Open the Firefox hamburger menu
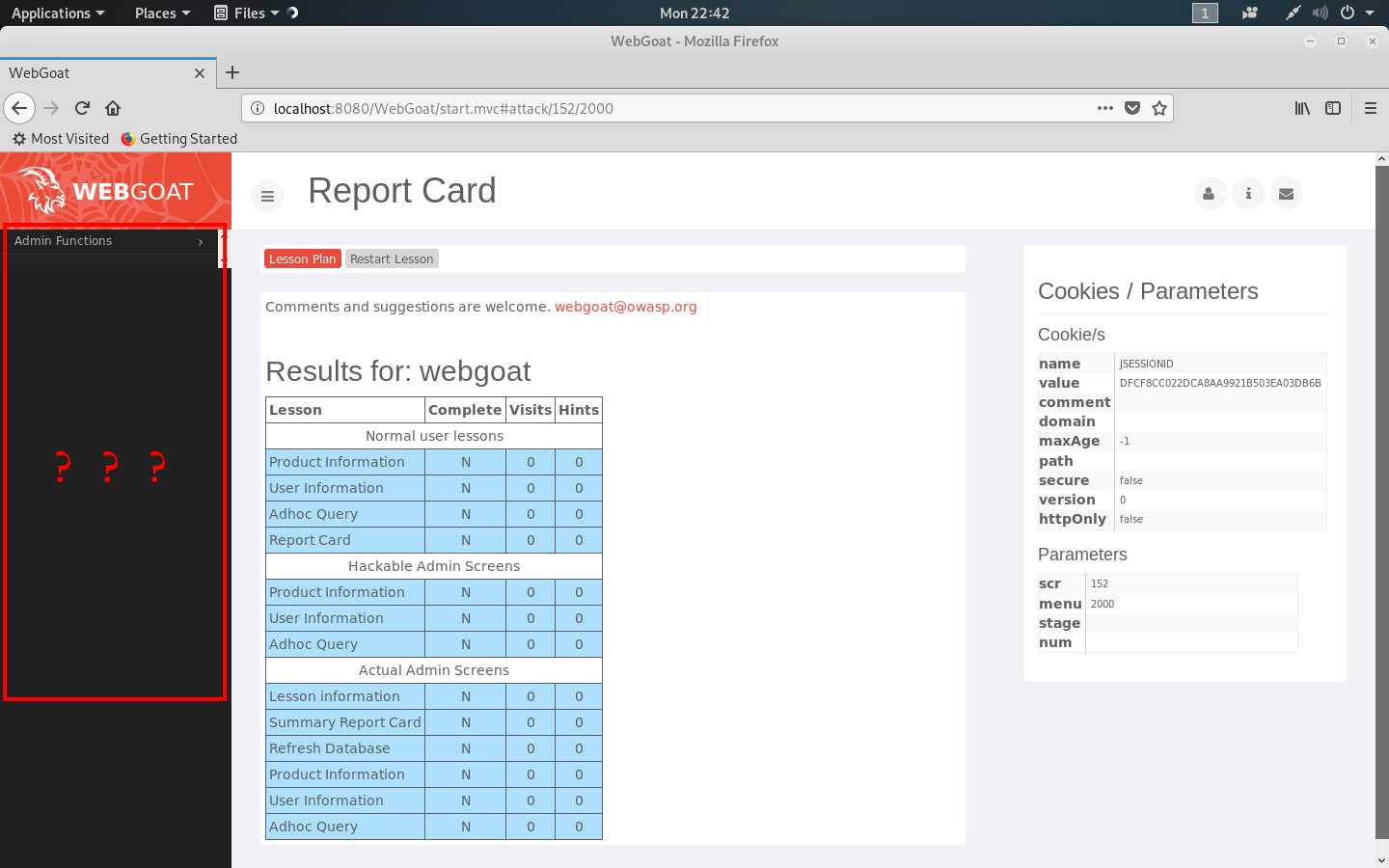Image resolution: width=1389 pixels, height=868 pixels. pos(1370,108)
